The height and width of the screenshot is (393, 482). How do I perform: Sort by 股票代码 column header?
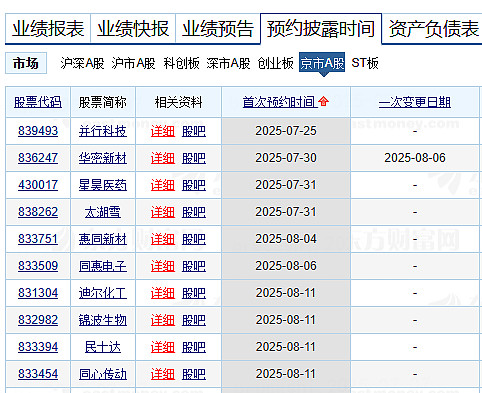click(38, 102)
